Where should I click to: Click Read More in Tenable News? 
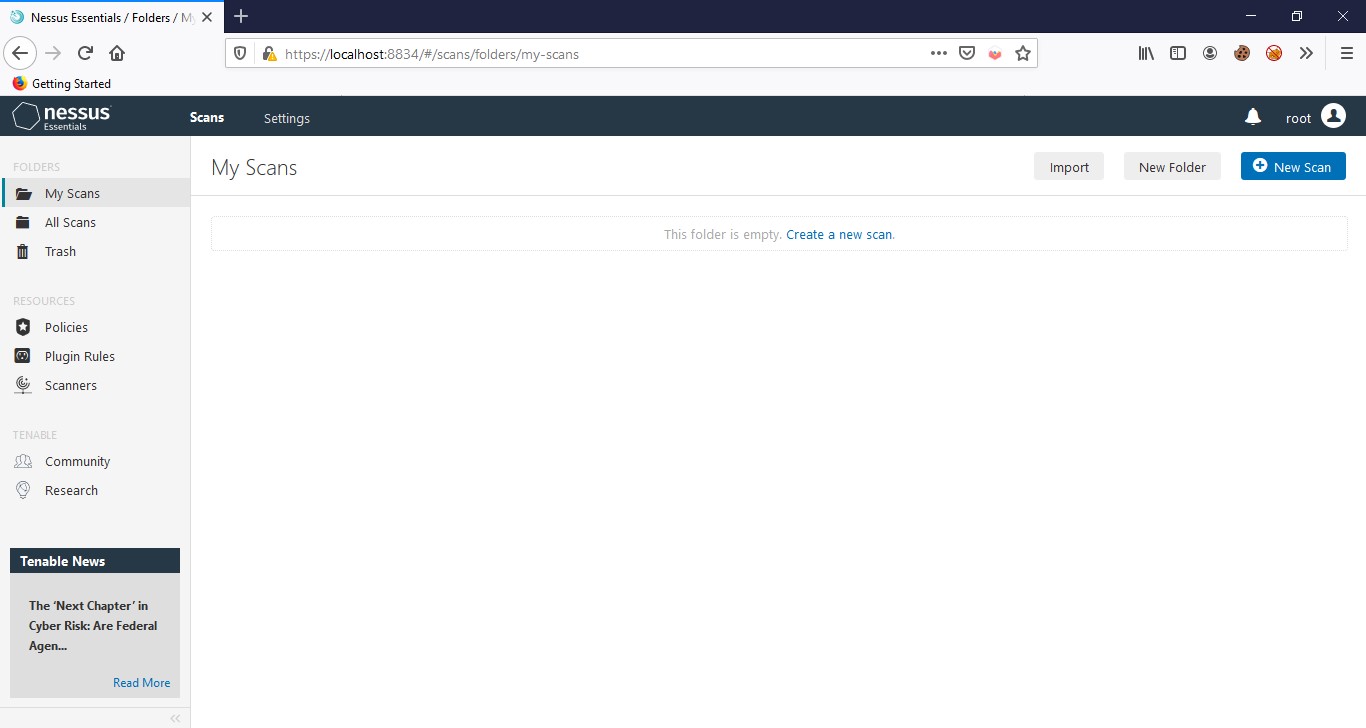[x=141, y=683]
